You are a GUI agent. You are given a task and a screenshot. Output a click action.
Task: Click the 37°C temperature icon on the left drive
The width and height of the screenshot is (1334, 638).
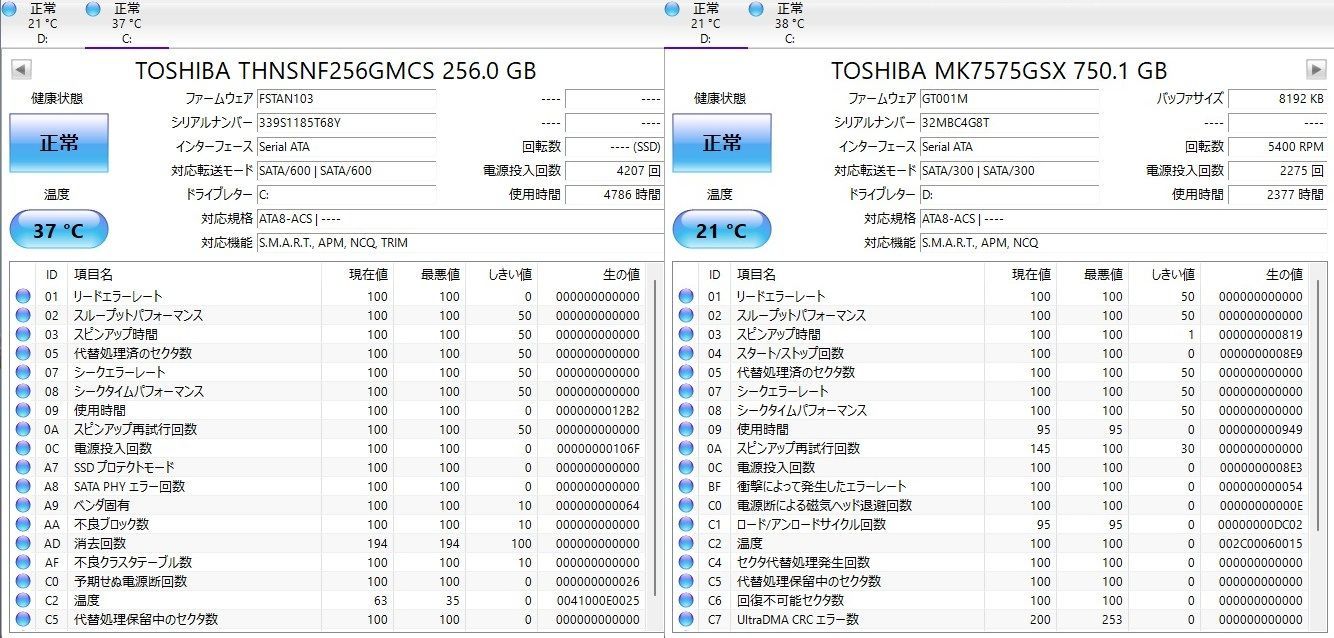tap(58, 229)
